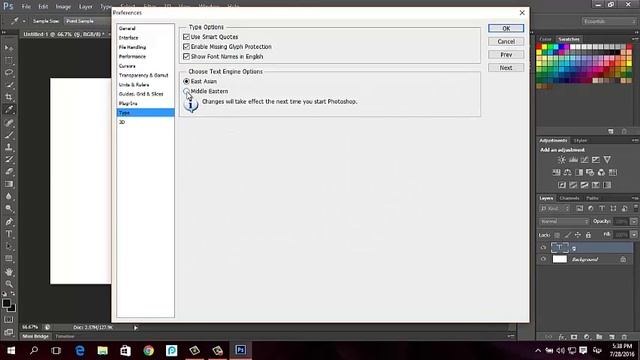This screenshot has height=360, width=640.
Task: Select the Rectangular Marquee tool
Action: [9, 61]
